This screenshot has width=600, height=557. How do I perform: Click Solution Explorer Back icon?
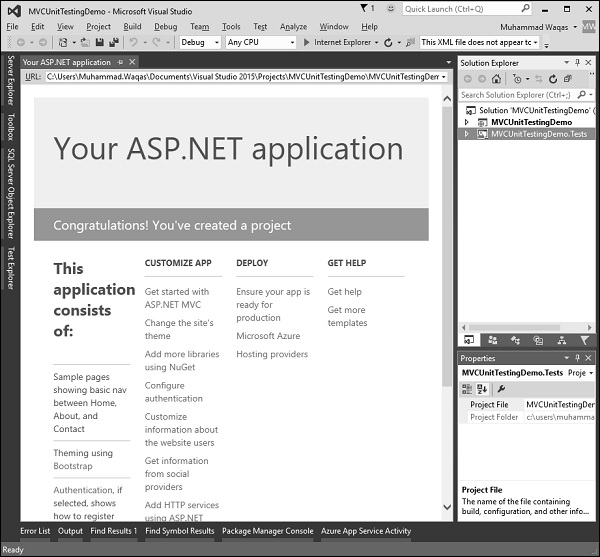pos(468,79)
